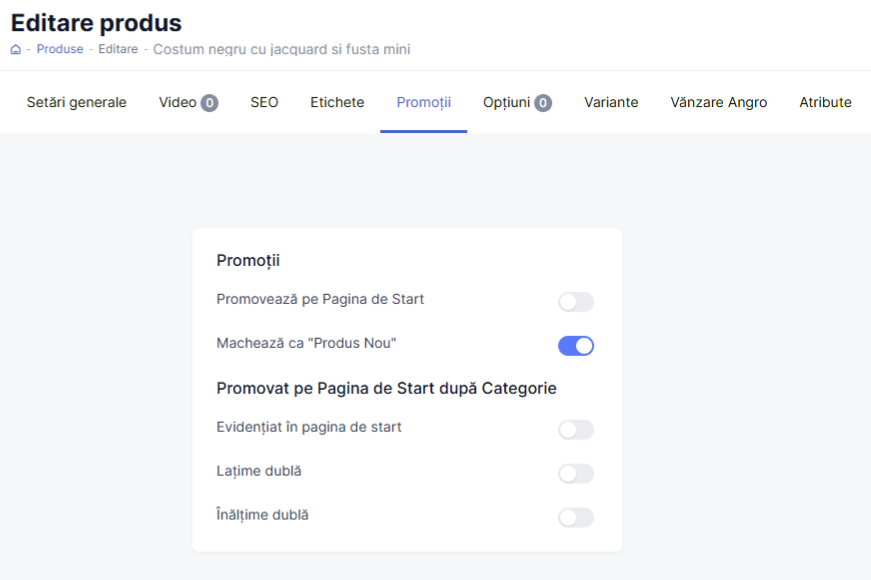
Task: Click the active Promoții tab
Action: coord(423,102)
